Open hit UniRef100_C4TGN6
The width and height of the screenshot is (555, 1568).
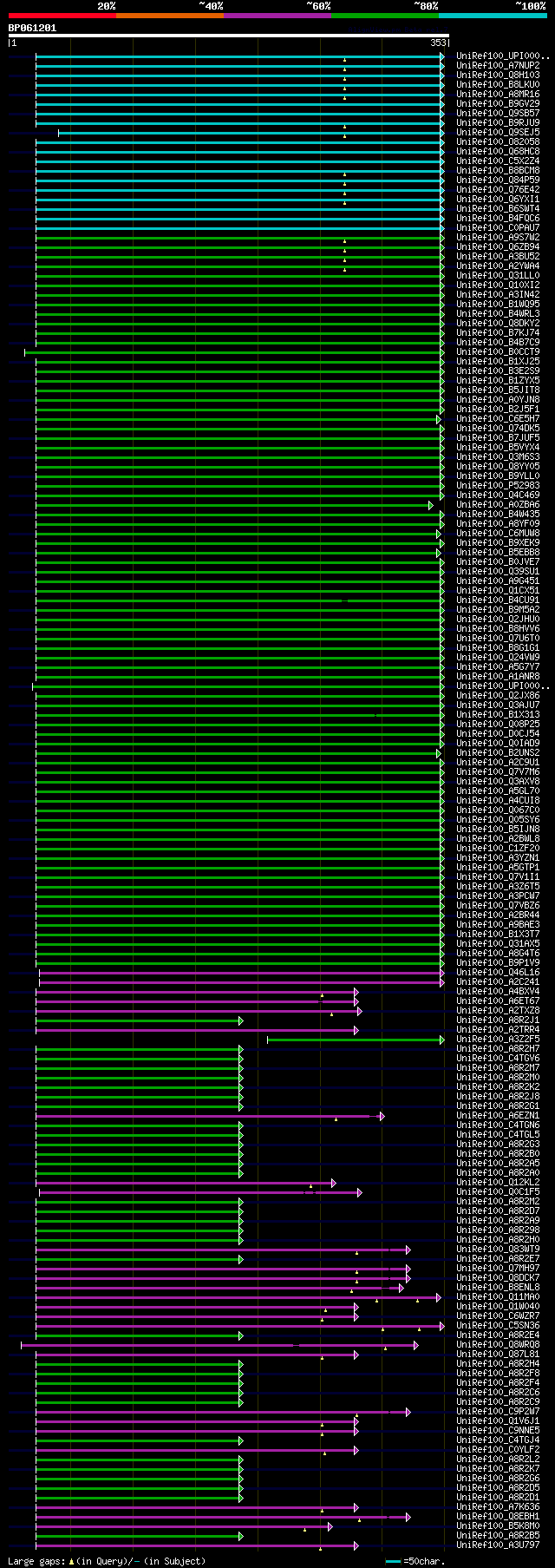click(x=498, y=1125)
